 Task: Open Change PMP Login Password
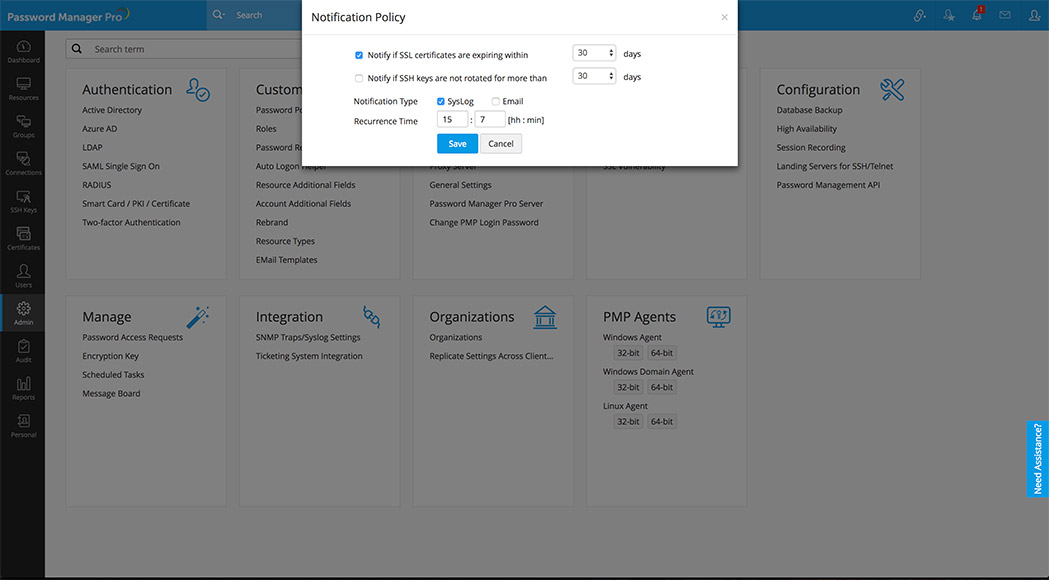(484, 223)
